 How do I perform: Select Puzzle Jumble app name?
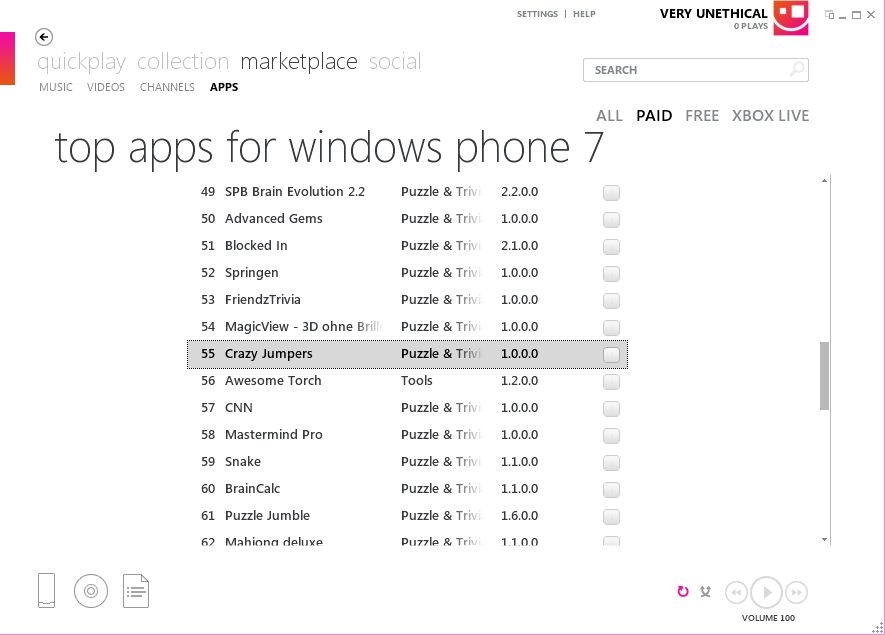(267, 516)
